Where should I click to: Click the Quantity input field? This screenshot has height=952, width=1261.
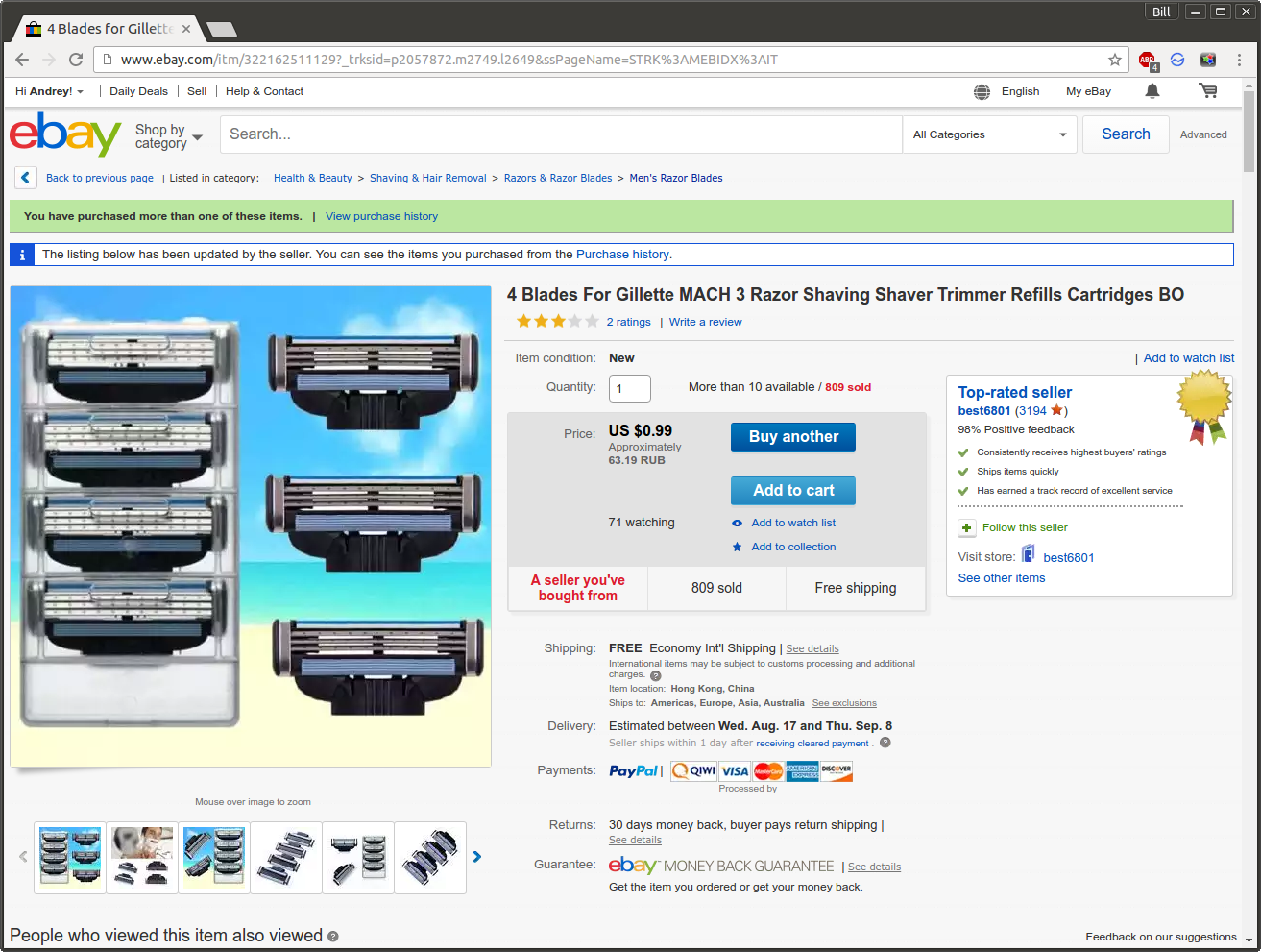coord(629,388)
